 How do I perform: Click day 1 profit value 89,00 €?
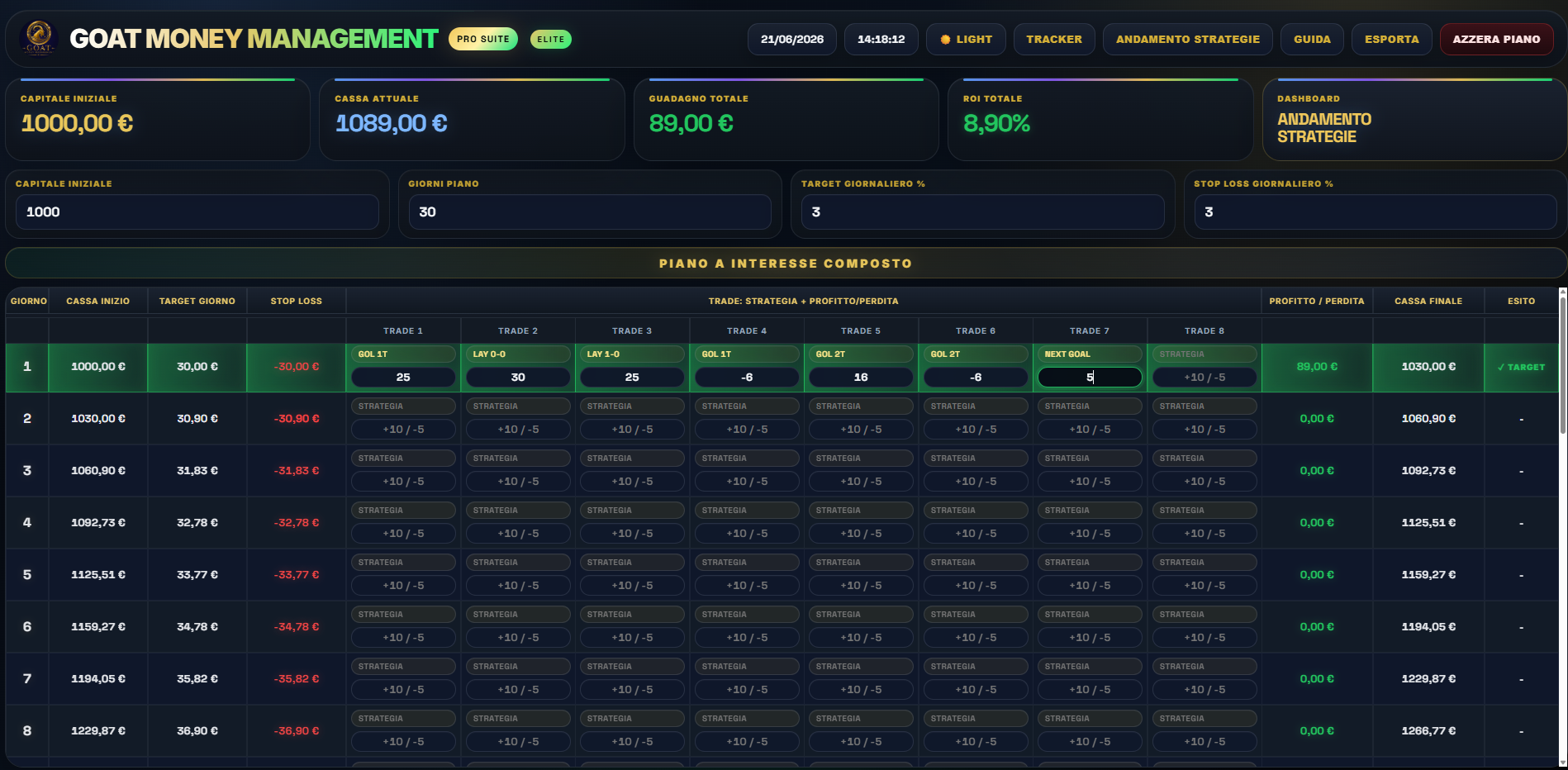[x=1317, y=366]
